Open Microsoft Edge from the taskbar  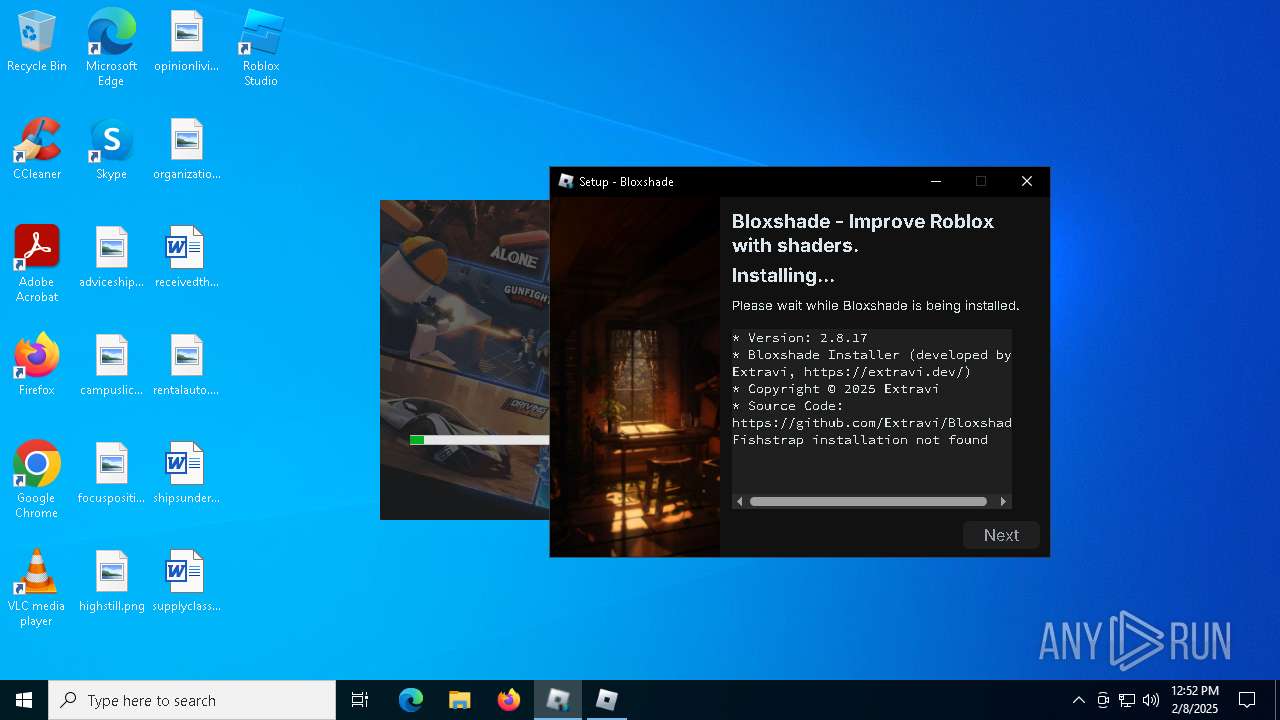[411, 700]
